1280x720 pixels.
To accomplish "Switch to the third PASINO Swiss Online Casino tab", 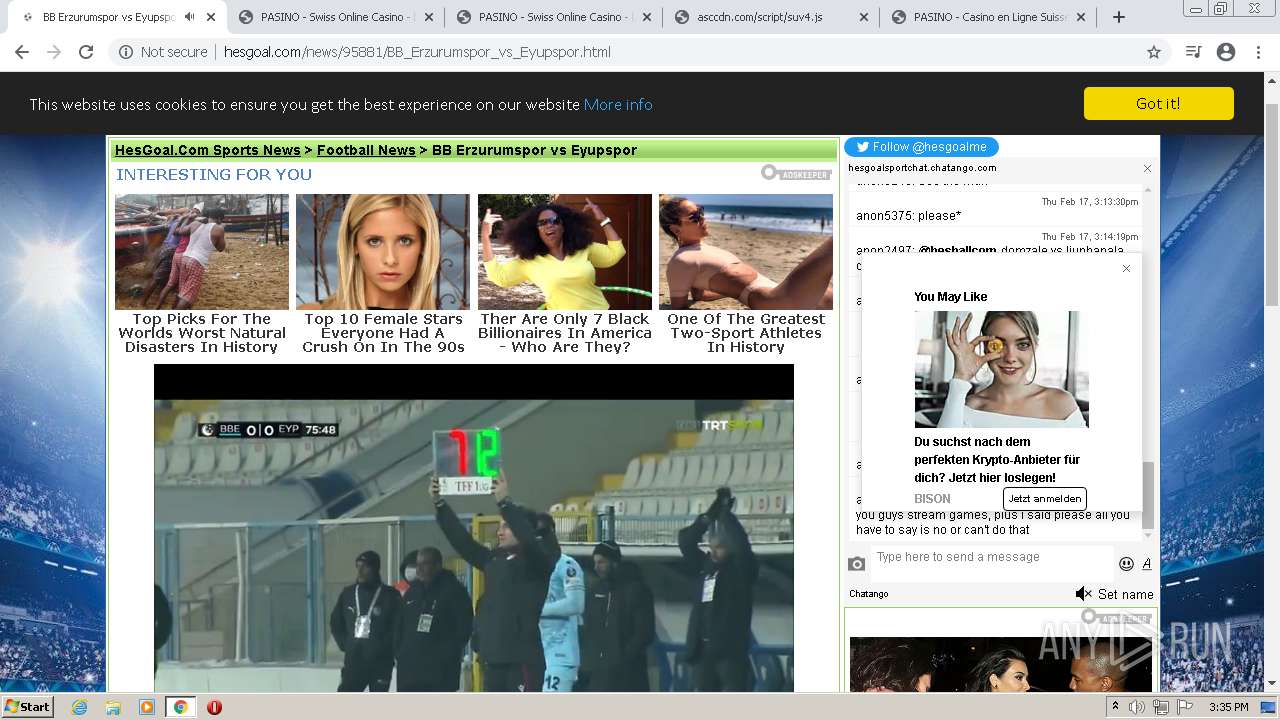I will pos(553,17).
